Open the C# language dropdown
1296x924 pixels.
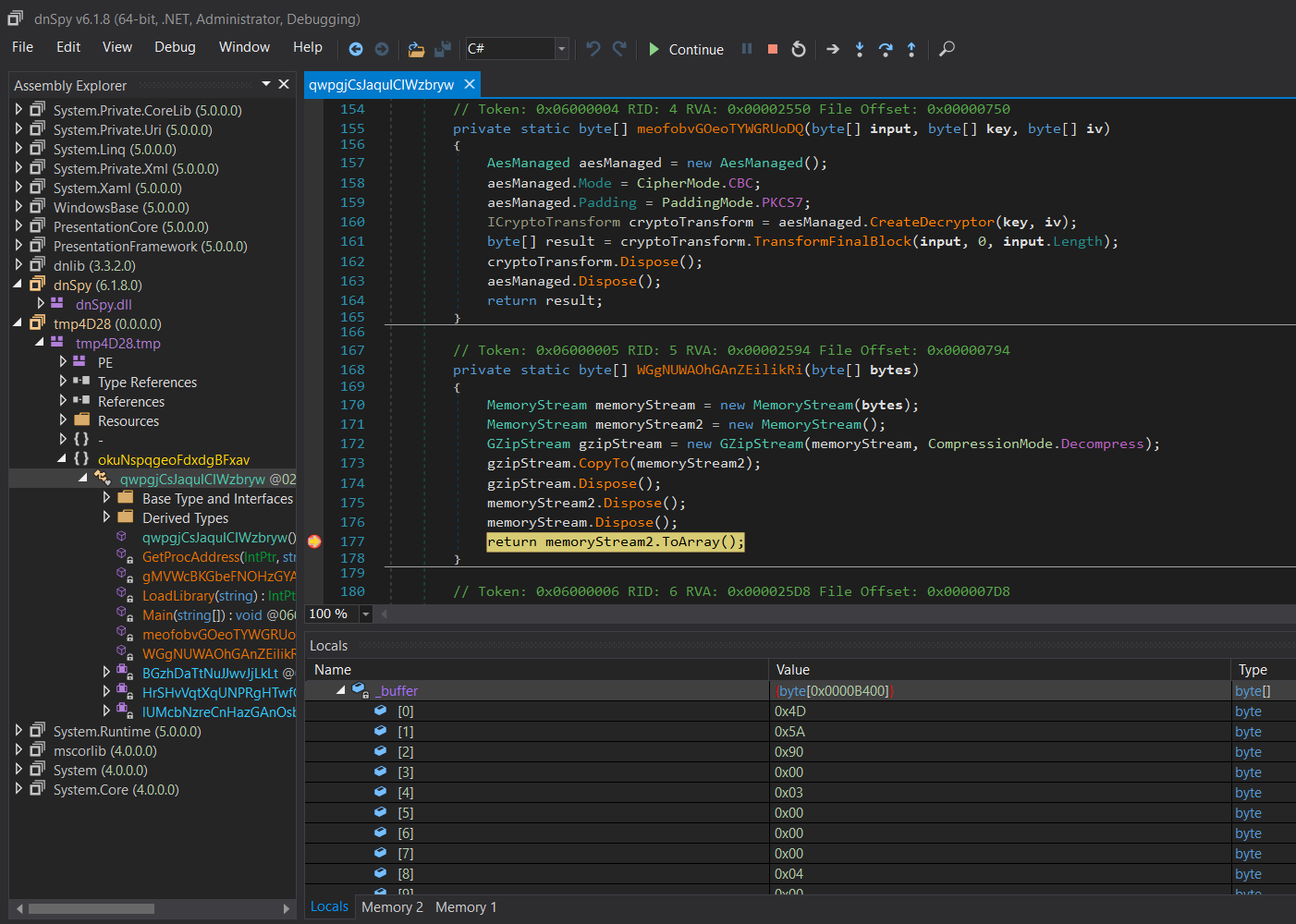[x=561, y=49]
